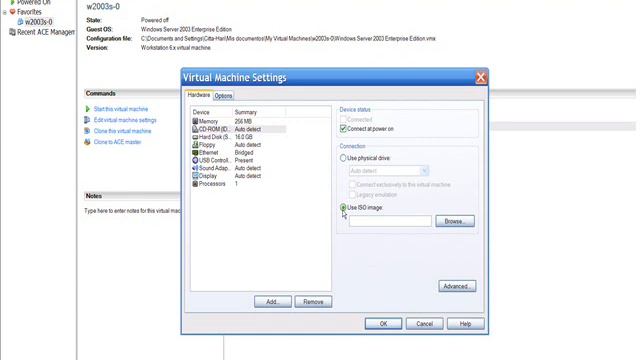Viewport: 640px width, 360px height.
Task: Select Powered On in sidebar tree
Action: (34, 2)
